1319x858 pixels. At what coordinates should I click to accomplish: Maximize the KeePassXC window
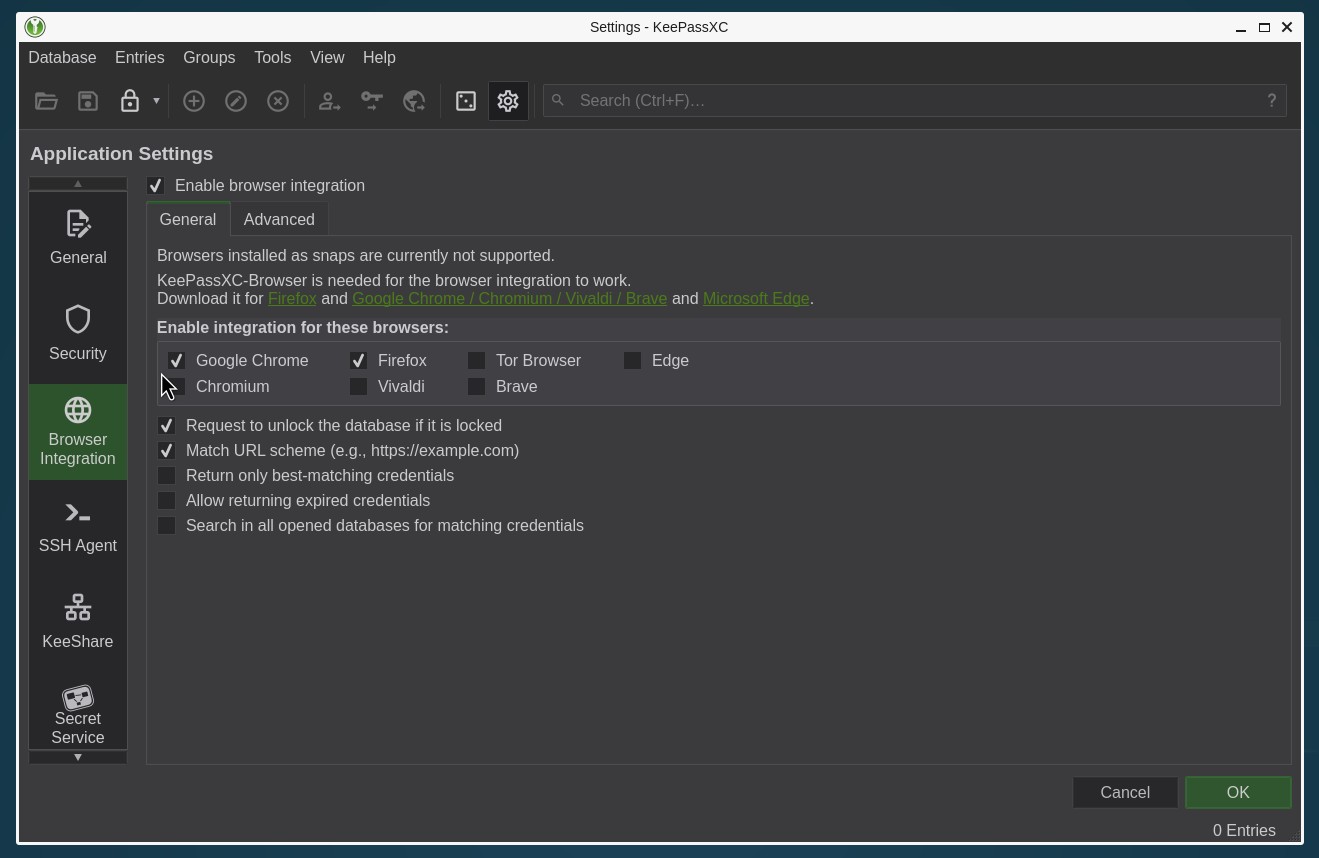click(1264, 27)
